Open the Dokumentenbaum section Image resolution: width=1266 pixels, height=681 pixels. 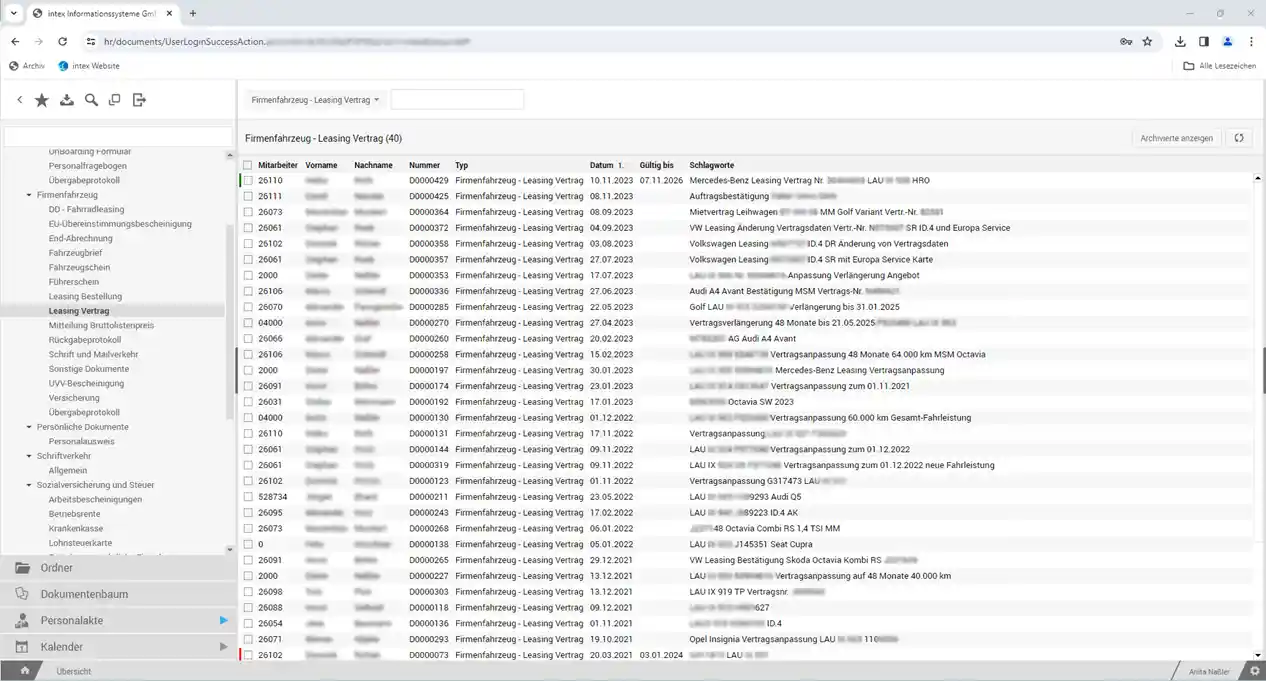coord(84,594)
